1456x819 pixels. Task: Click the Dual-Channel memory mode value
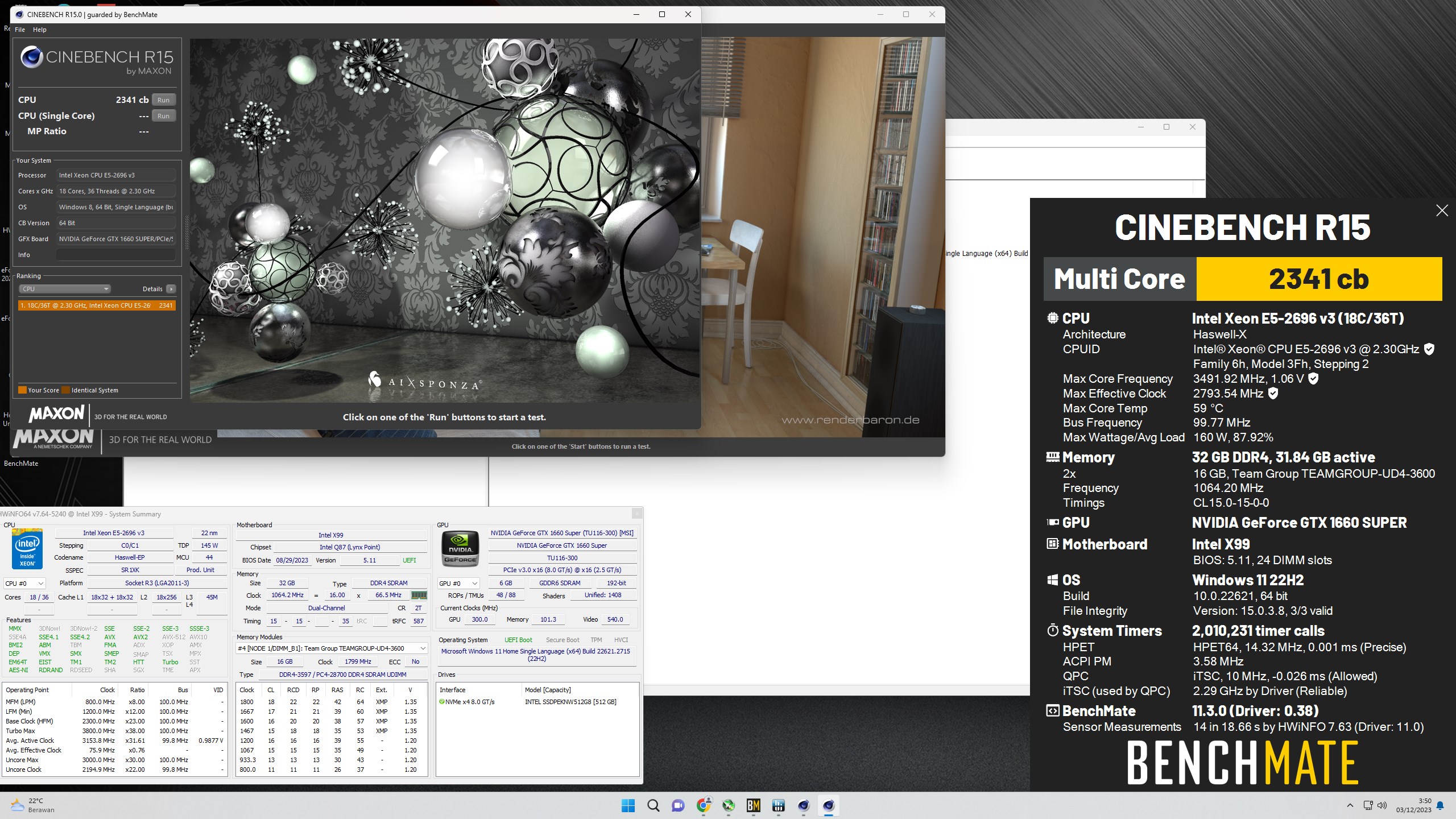click(326, 608)
